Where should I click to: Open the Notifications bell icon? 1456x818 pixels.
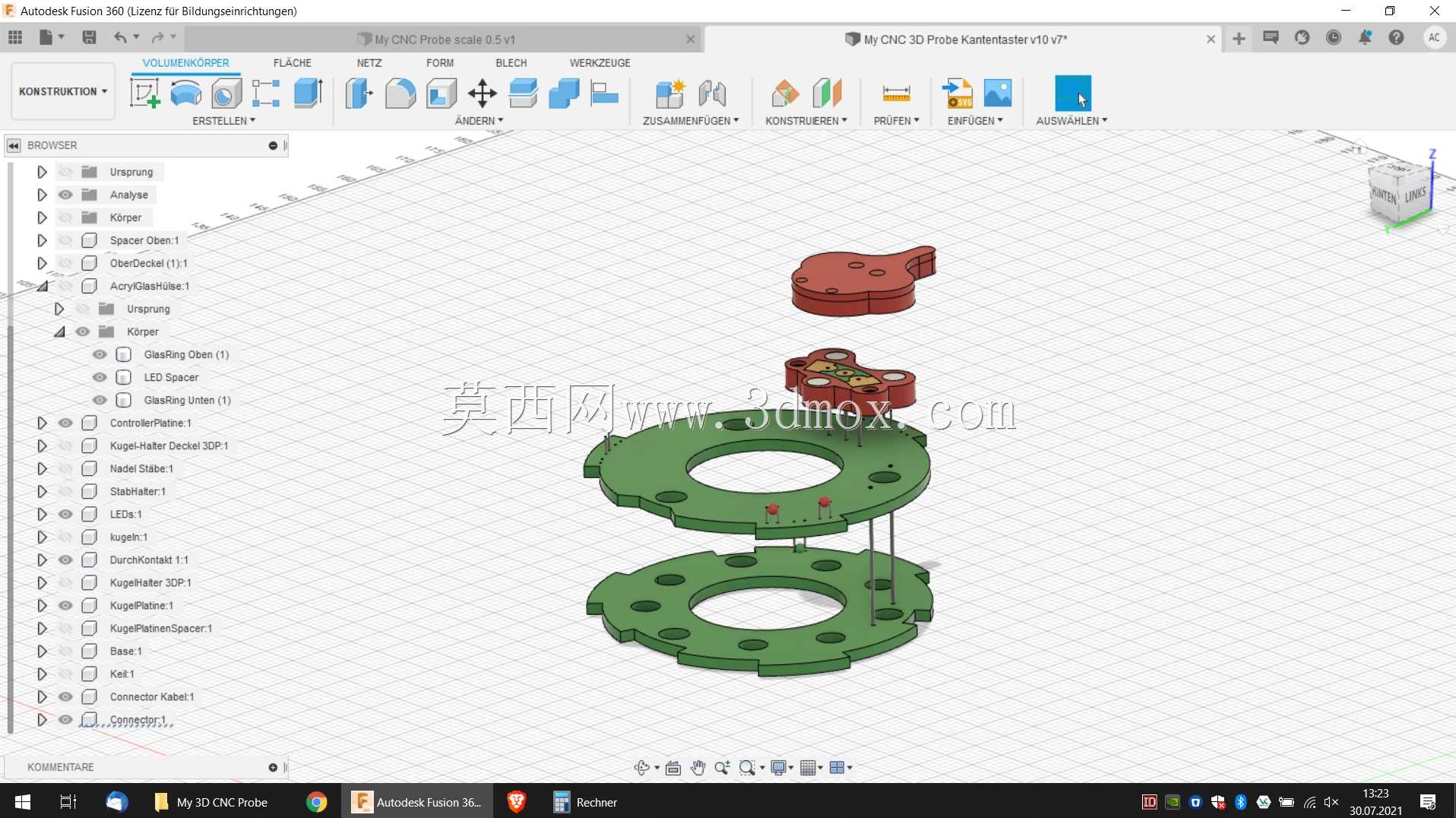[1365, 37]
